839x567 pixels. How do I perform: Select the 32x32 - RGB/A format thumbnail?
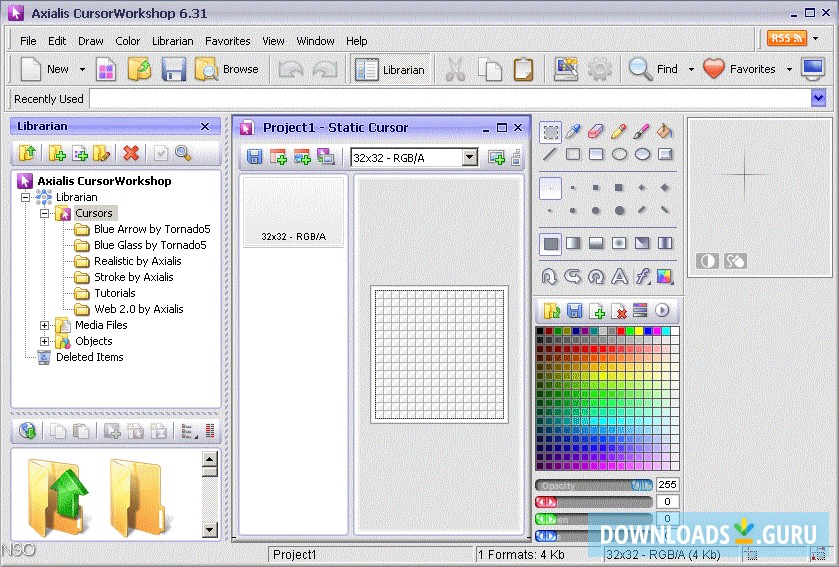coord(293,212)
